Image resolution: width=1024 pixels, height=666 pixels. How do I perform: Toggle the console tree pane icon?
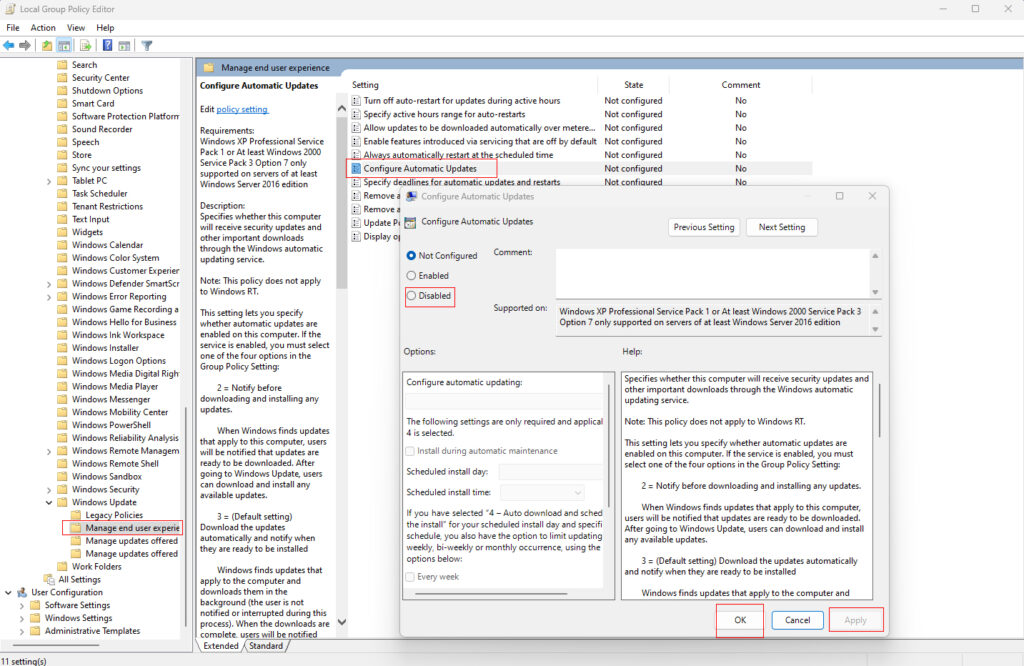(62, 44)
